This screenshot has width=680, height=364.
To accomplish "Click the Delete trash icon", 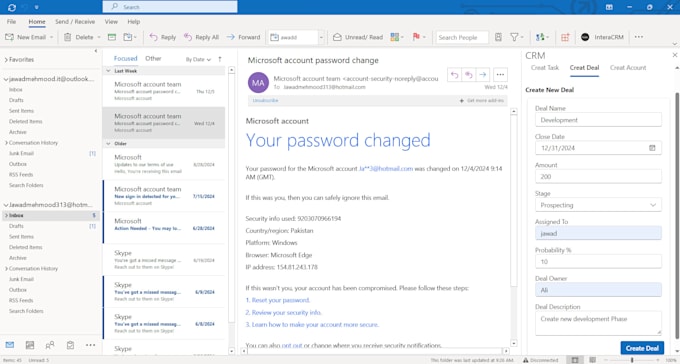I will click(x=68, y=37).
